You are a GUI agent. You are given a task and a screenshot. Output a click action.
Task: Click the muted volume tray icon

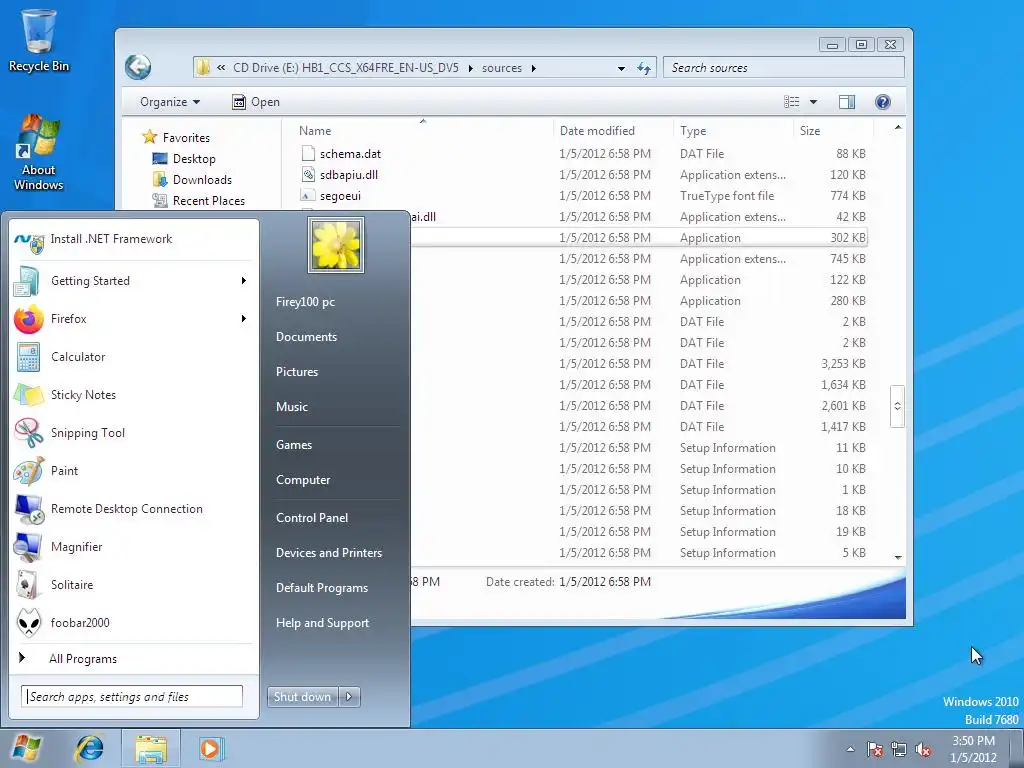(923, 750)
